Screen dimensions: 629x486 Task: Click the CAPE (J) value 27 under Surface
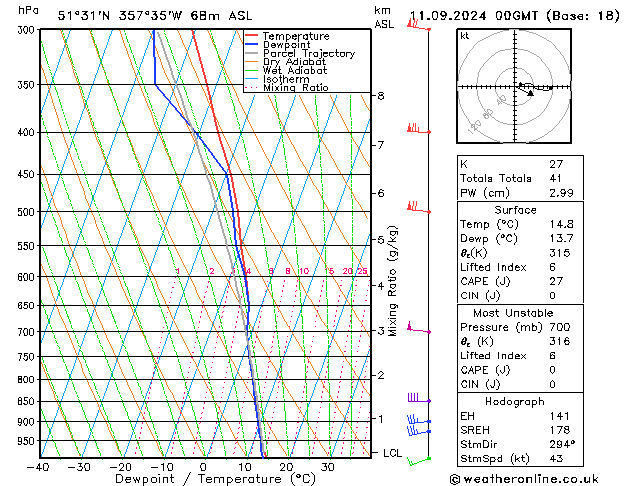click(x=555, y=281)
